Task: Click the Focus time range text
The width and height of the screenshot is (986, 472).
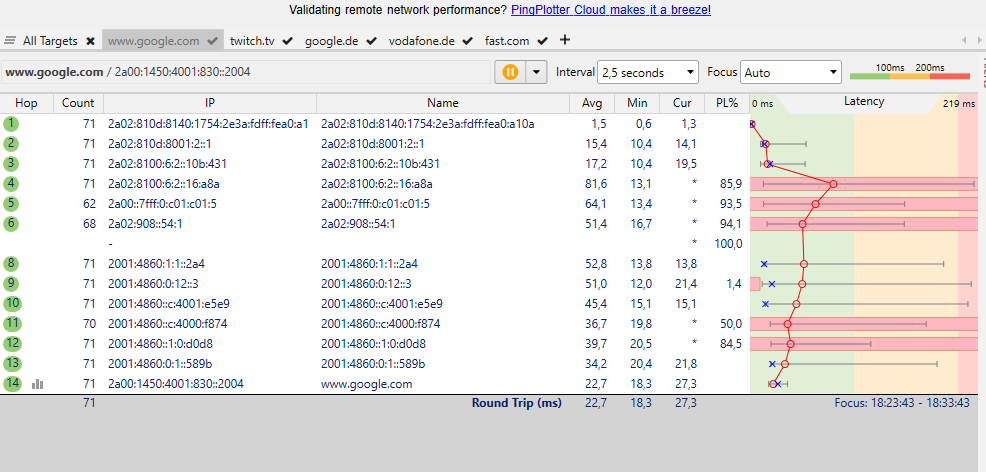Action: point(902,403)
